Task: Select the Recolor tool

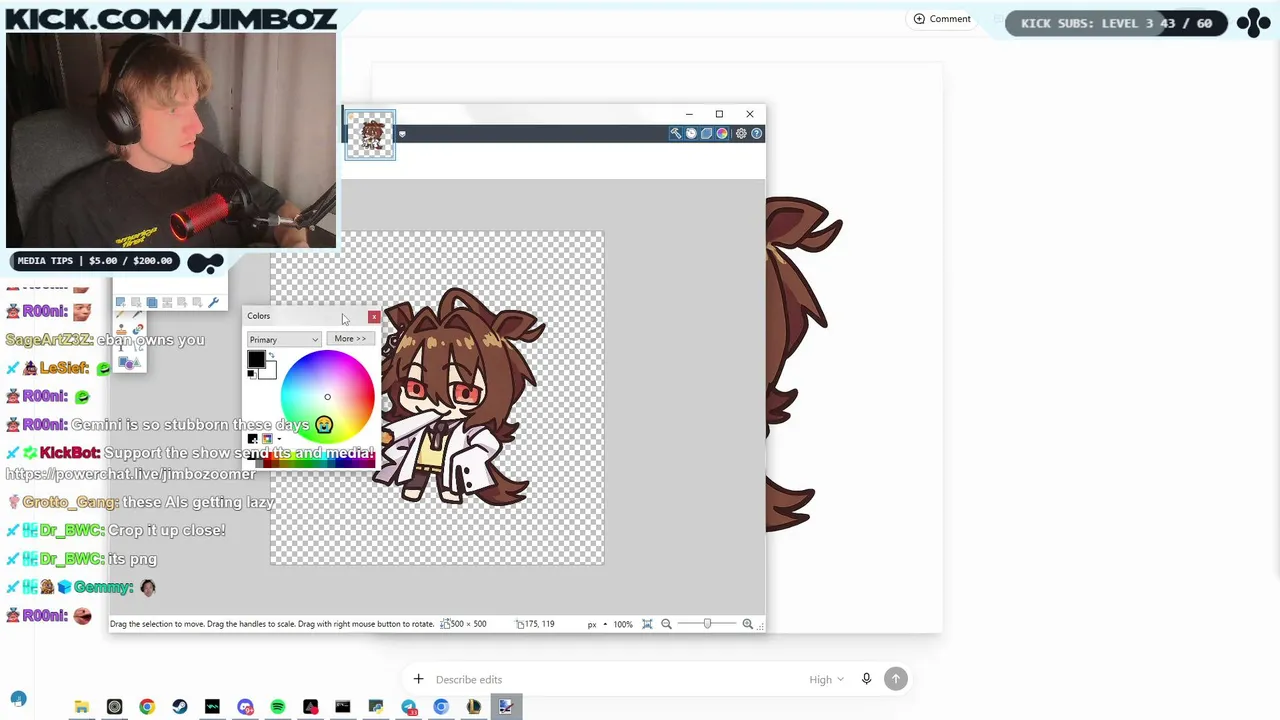Action: [137, 330]
